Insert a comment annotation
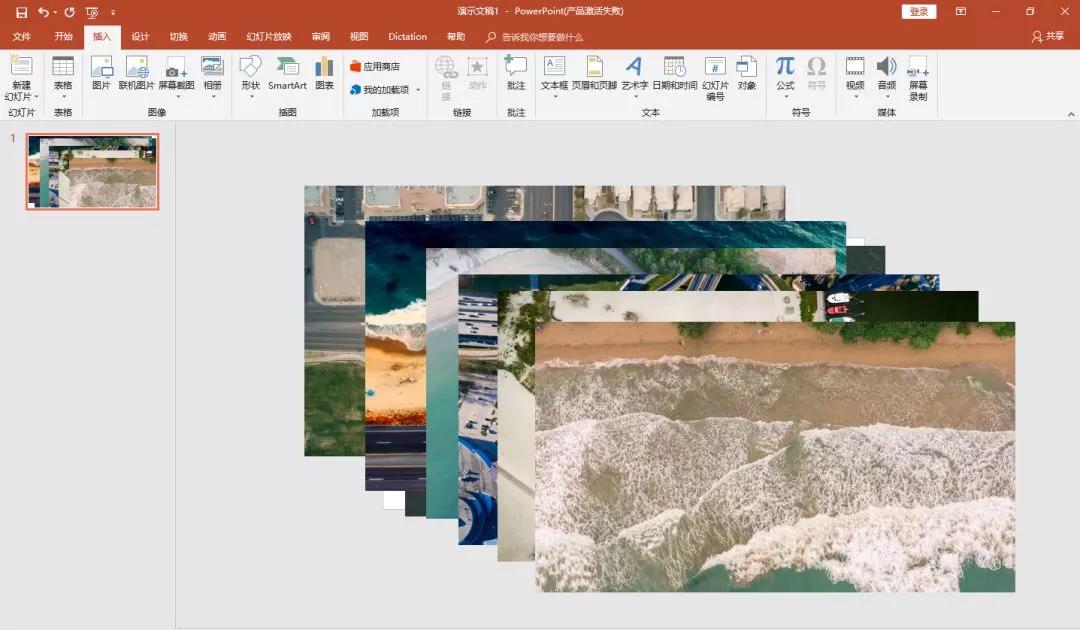The width and height of the screenshot is (1080, 630). tap(516, 73)
